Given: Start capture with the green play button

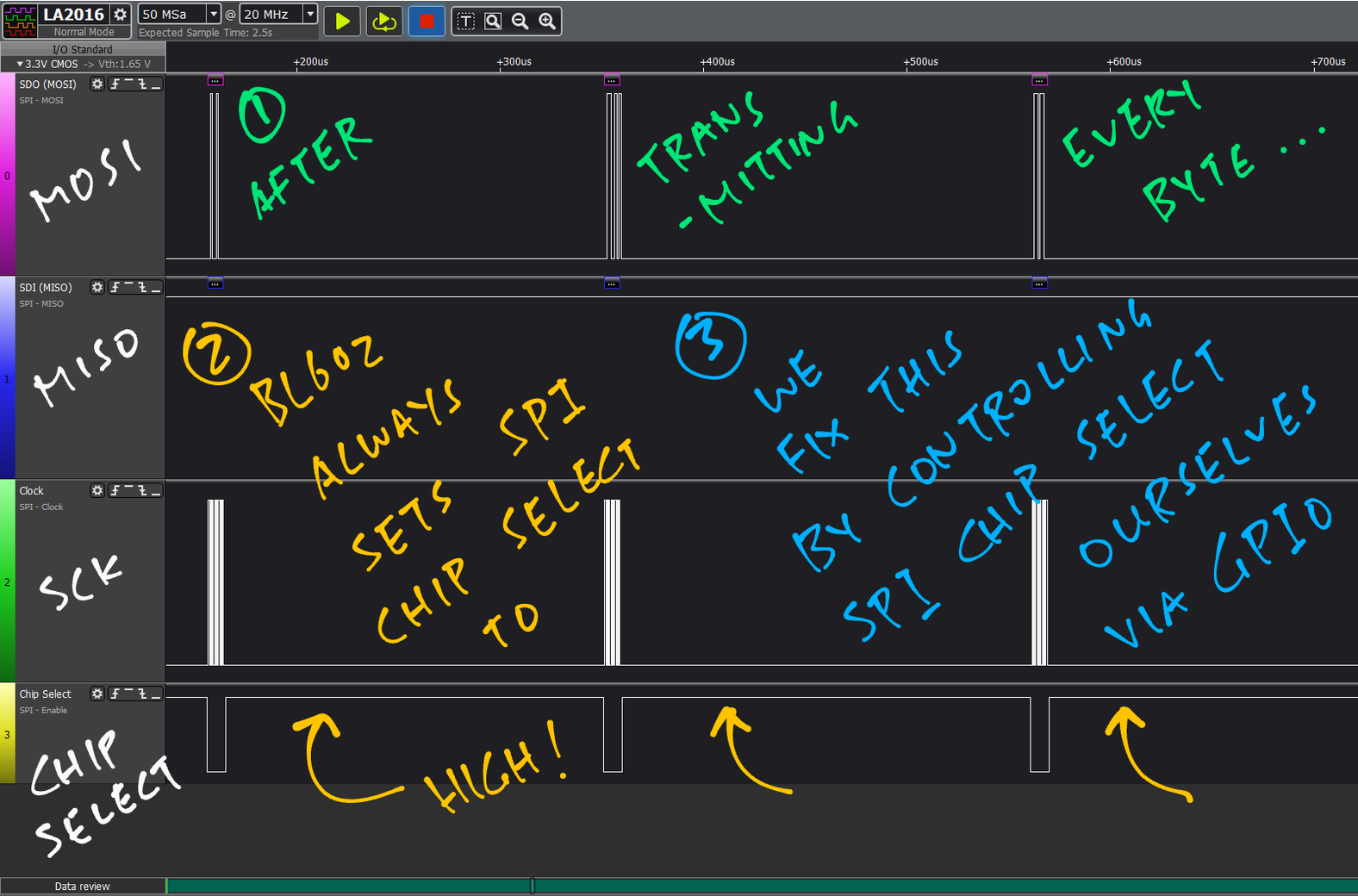Looking at the screenshot, I should pos(342,21).
